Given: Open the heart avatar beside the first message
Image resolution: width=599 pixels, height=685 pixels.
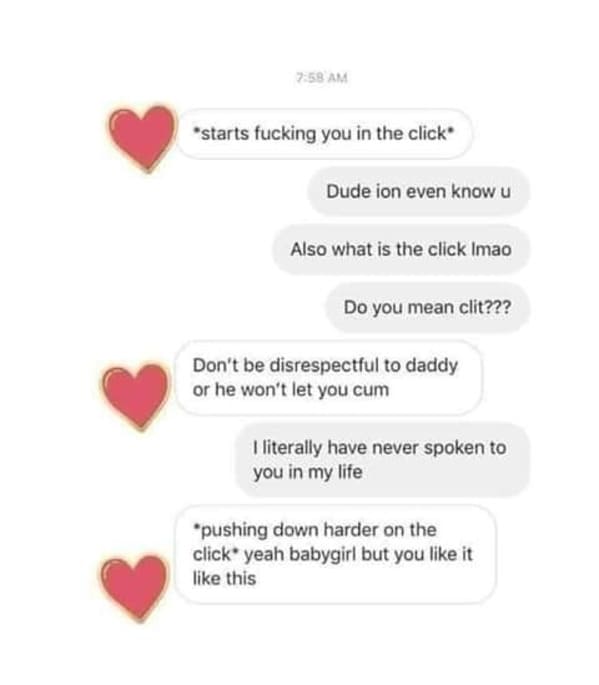Looking at the screenshot, I should pos(142,138).
